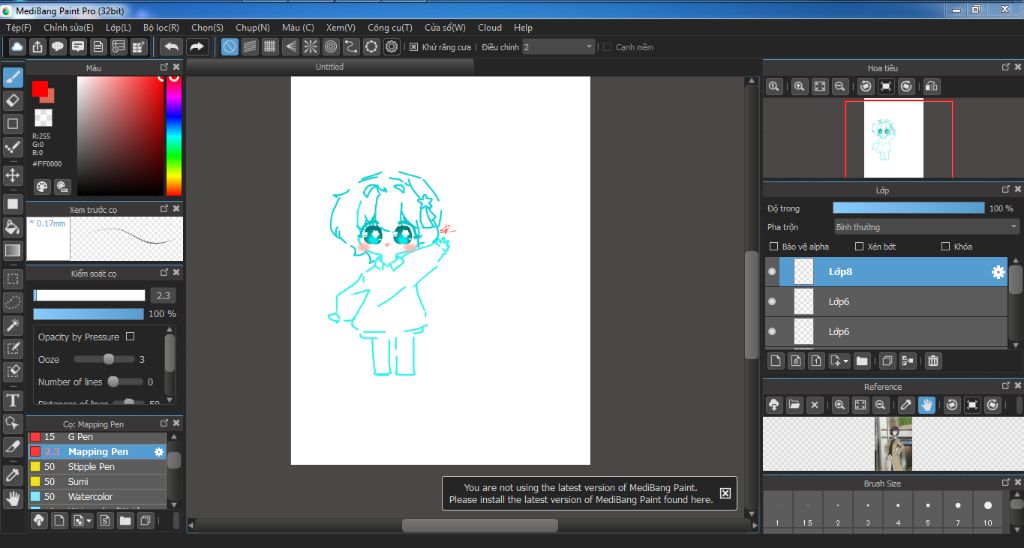
Task: Float the Màu color panel
Action: point(164,67)
